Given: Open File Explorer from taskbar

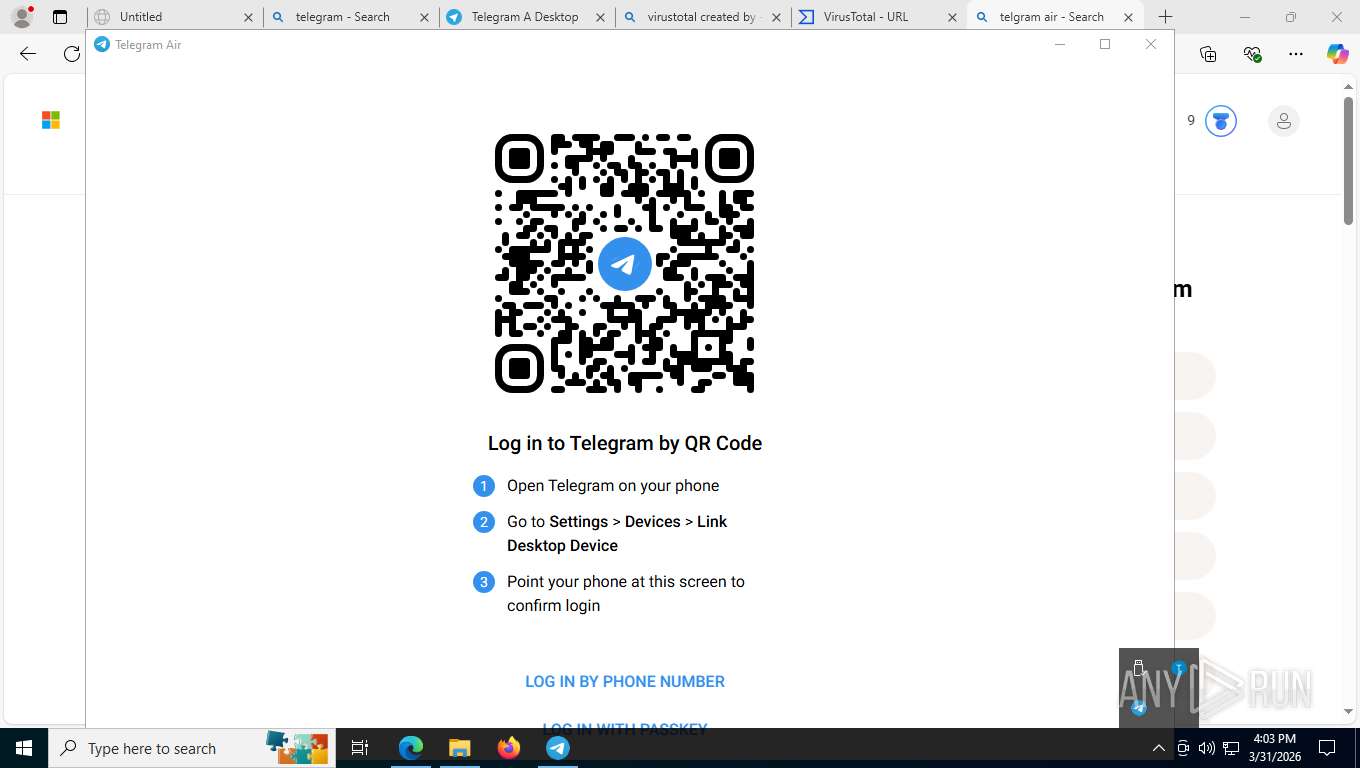Looking at the screenshot, I should click(x=459, y=748).
